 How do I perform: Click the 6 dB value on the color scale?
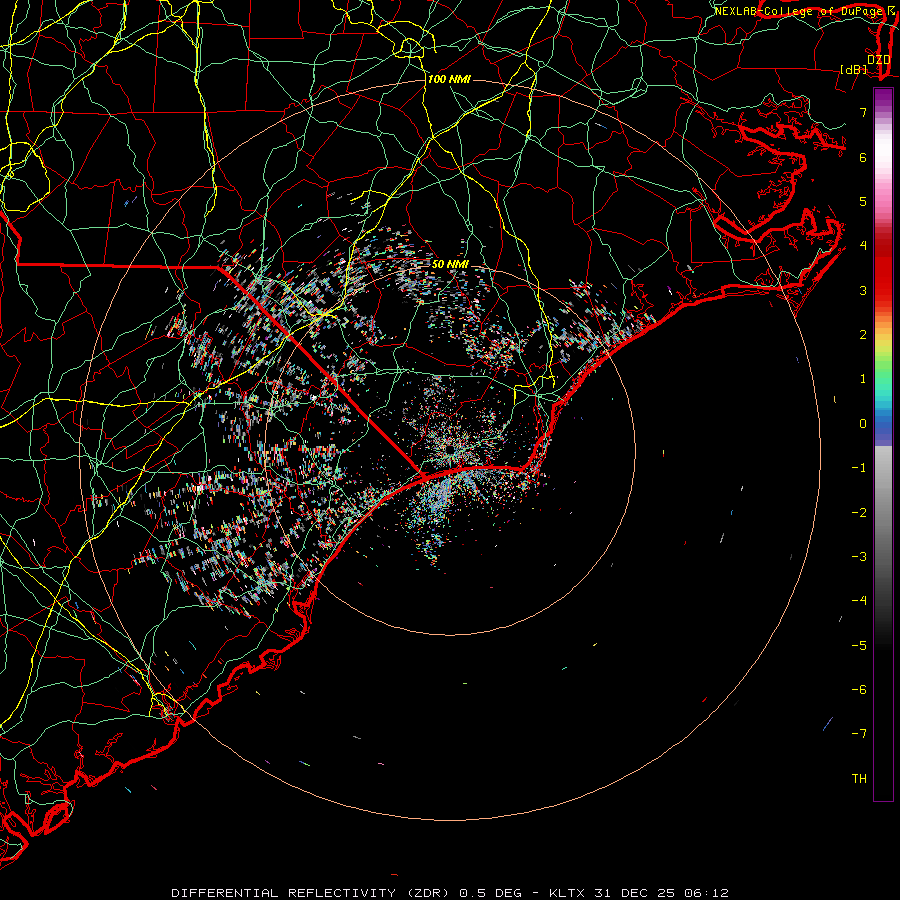click(x=863, y=157)
